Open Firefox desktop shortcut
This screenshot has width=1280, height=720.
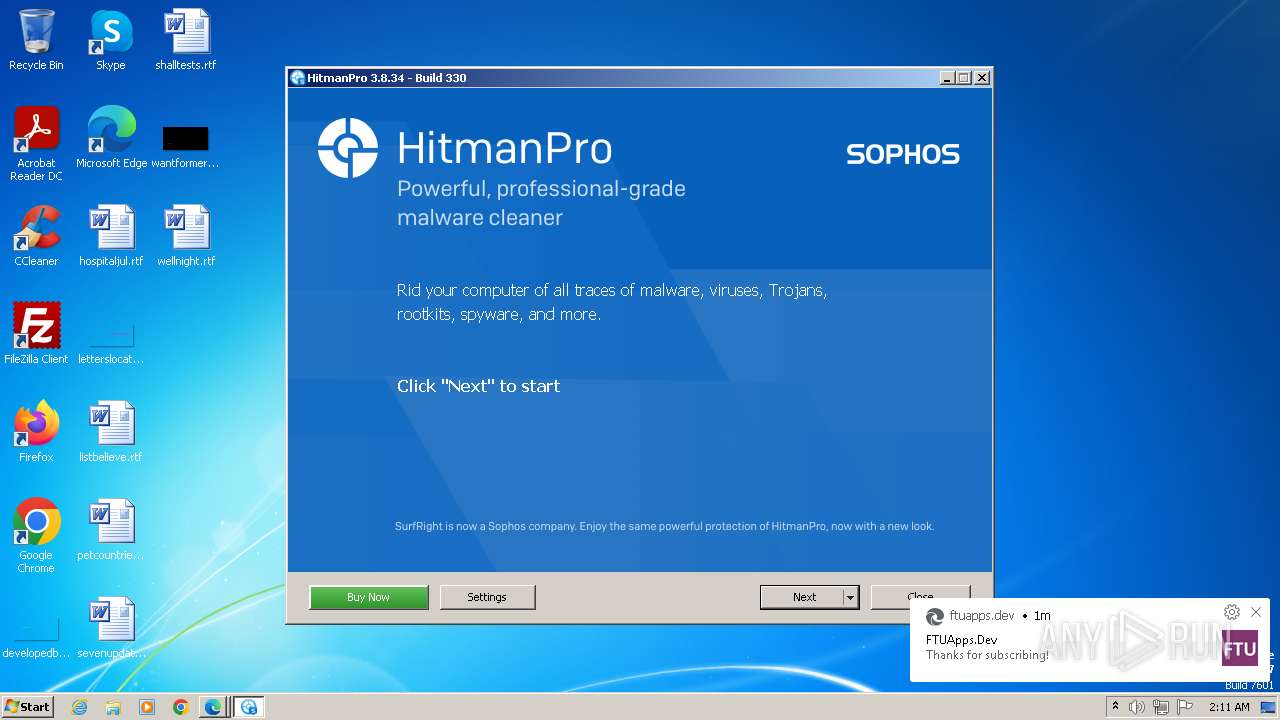point(36,432)
